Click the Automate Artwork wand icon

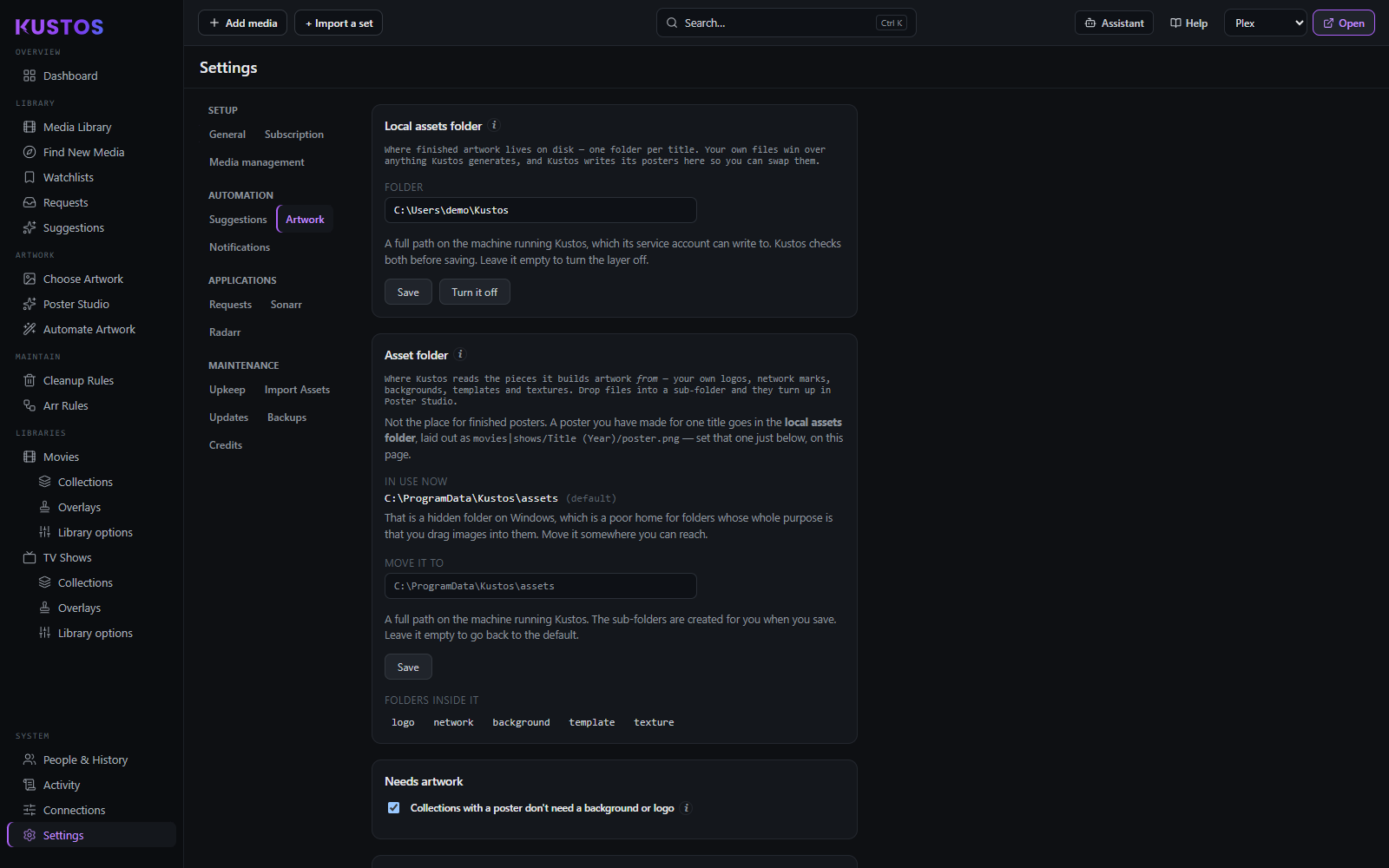30,329
